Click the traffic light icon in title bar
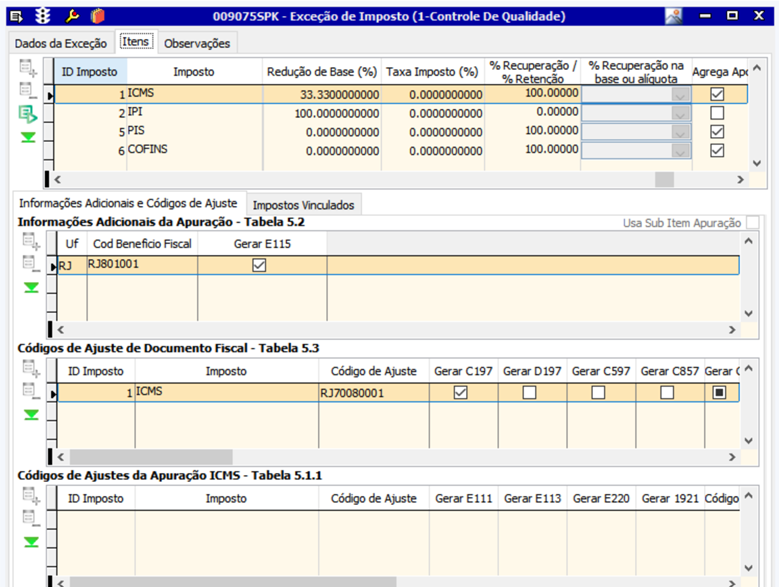 pyautogui.click(x=43, y=16)
